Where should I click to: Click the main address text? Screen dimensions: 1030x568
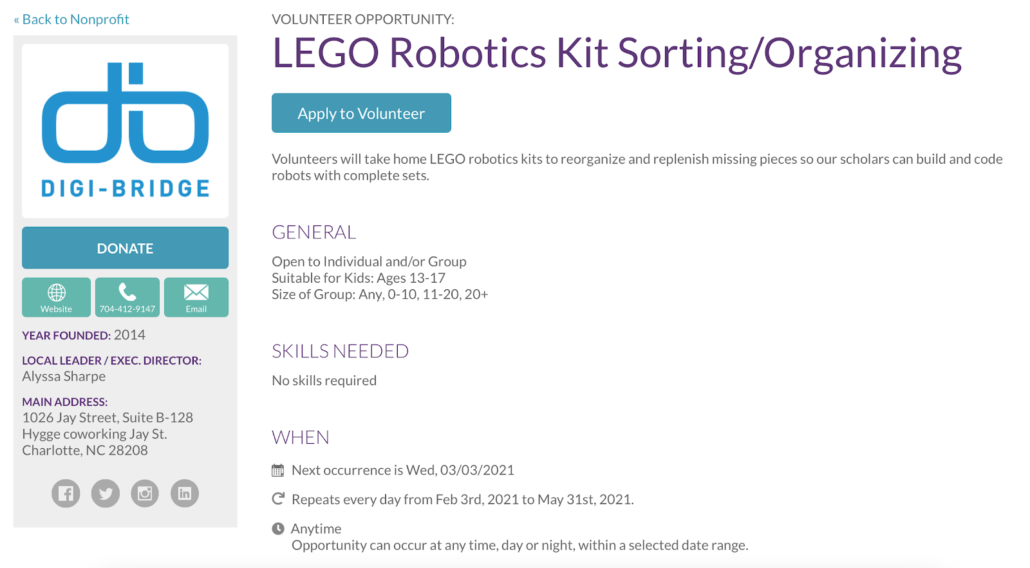coord(108,434)
